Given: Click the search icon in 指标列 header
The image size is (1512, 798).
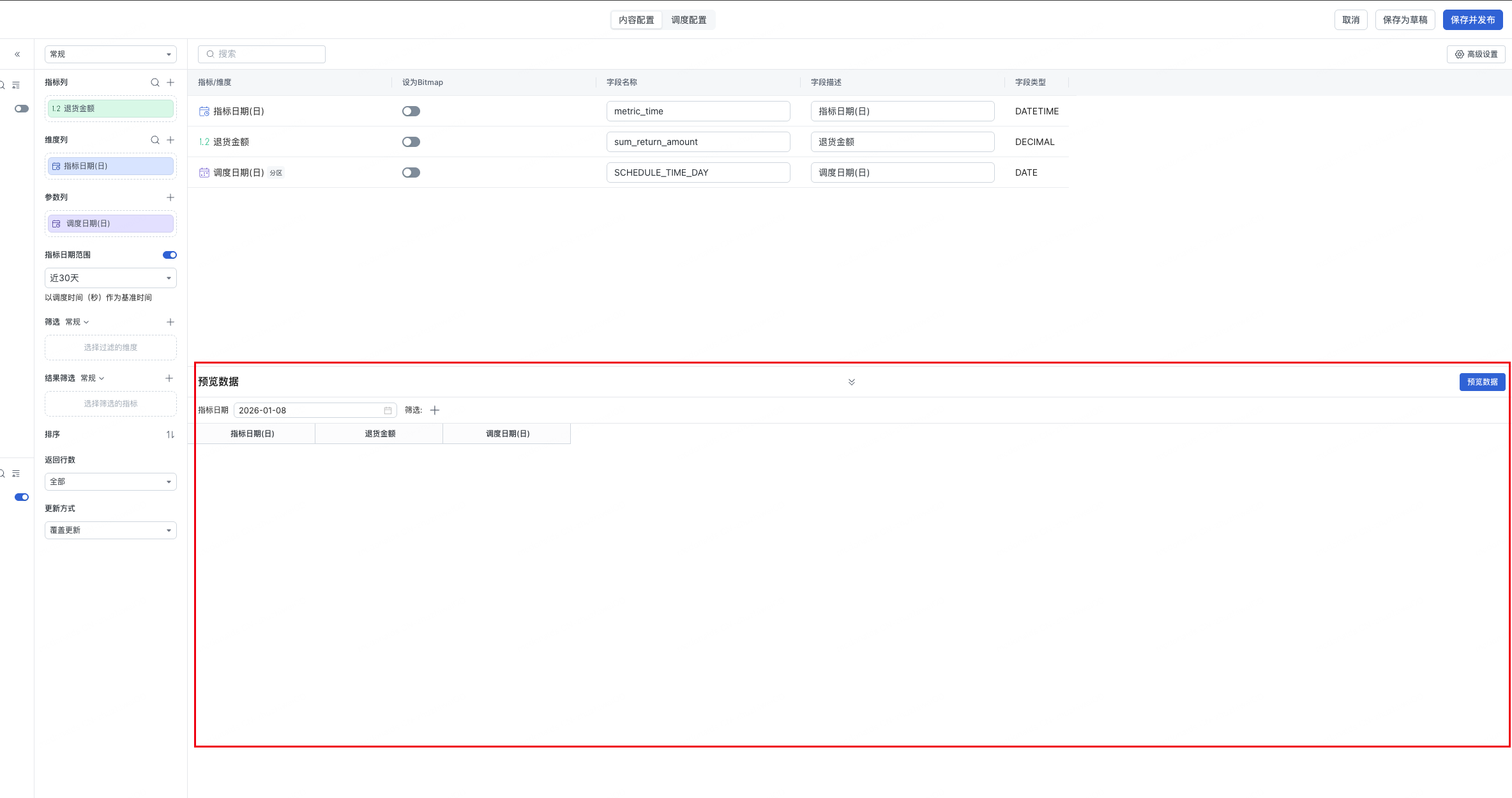Looking at the screenshot, I should [x=155, y=82].
